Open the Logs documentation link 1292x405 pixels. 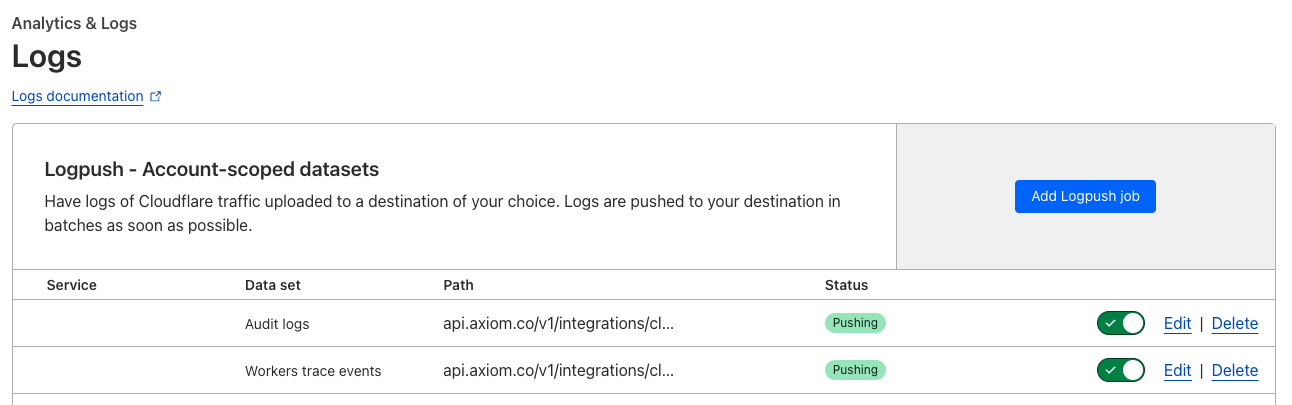(77, 97)
